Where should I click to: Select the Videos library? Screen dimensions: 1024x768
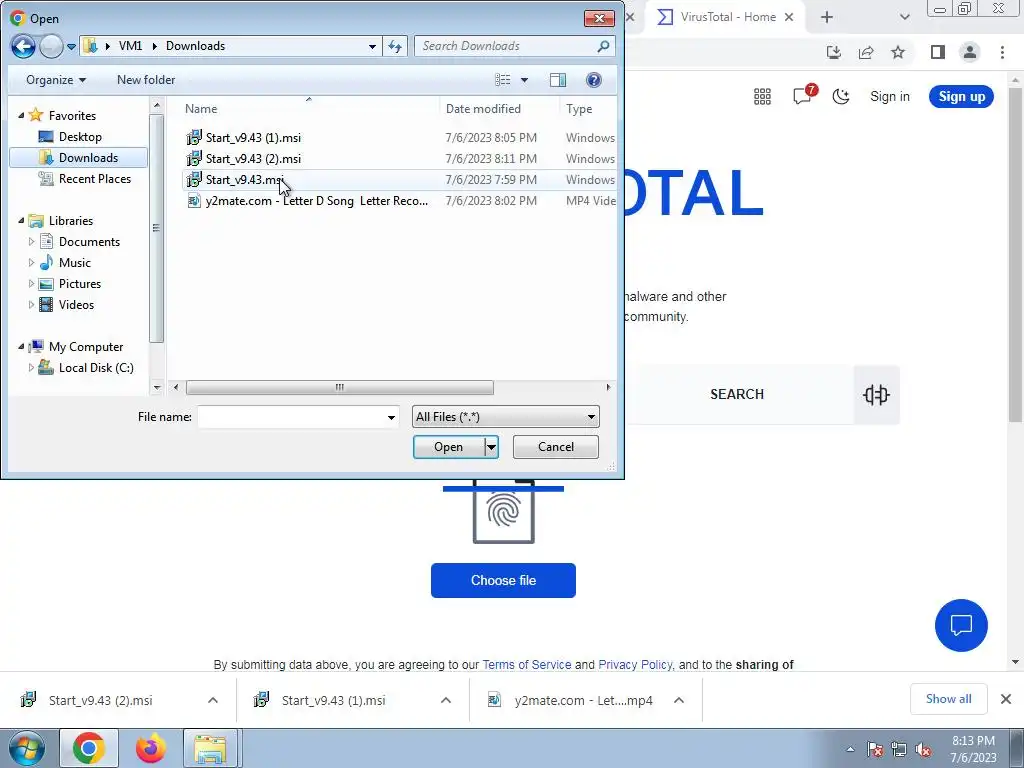click(76, 304)
